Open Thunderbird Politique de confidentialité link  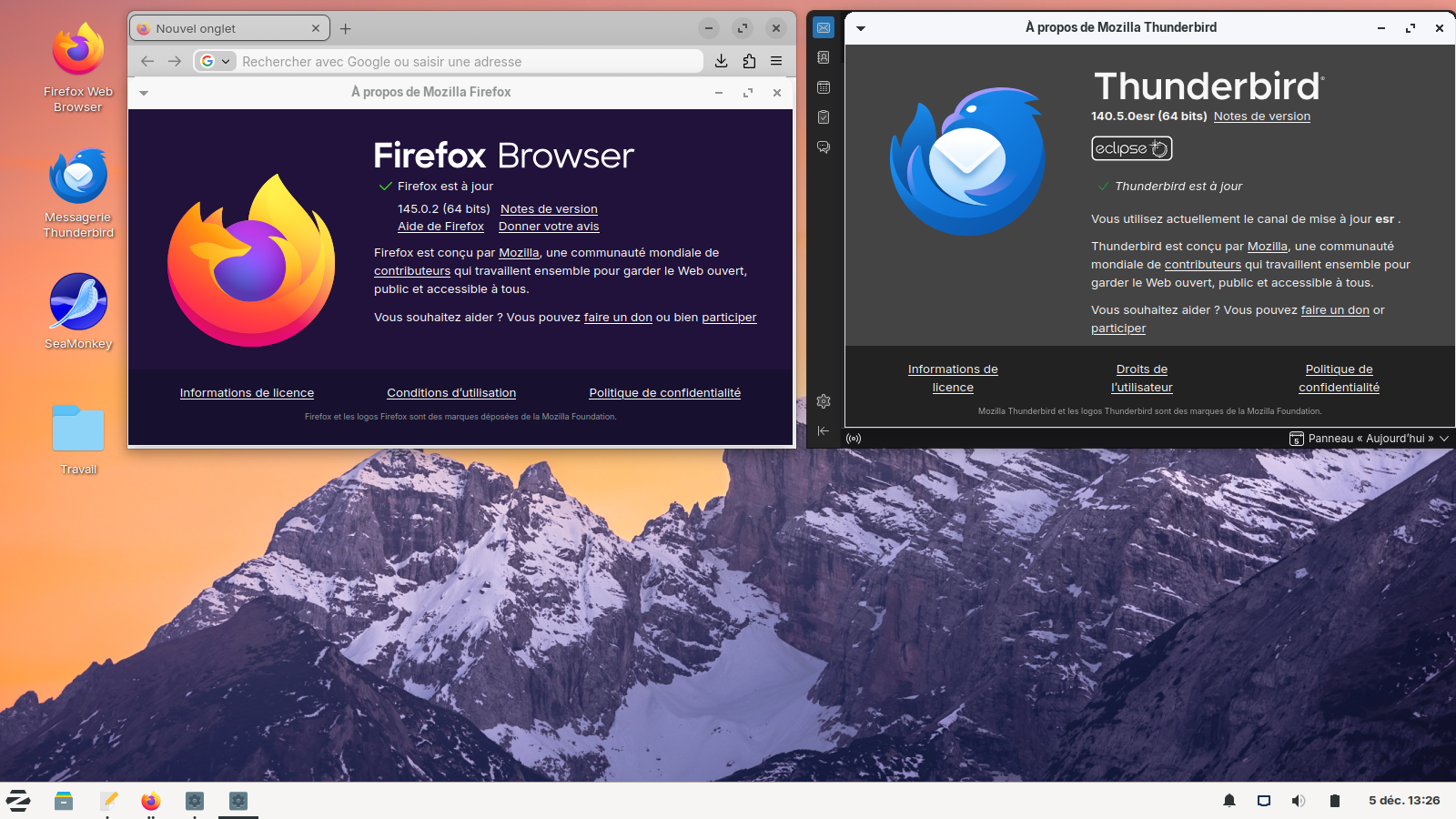tap(1339, 379)
